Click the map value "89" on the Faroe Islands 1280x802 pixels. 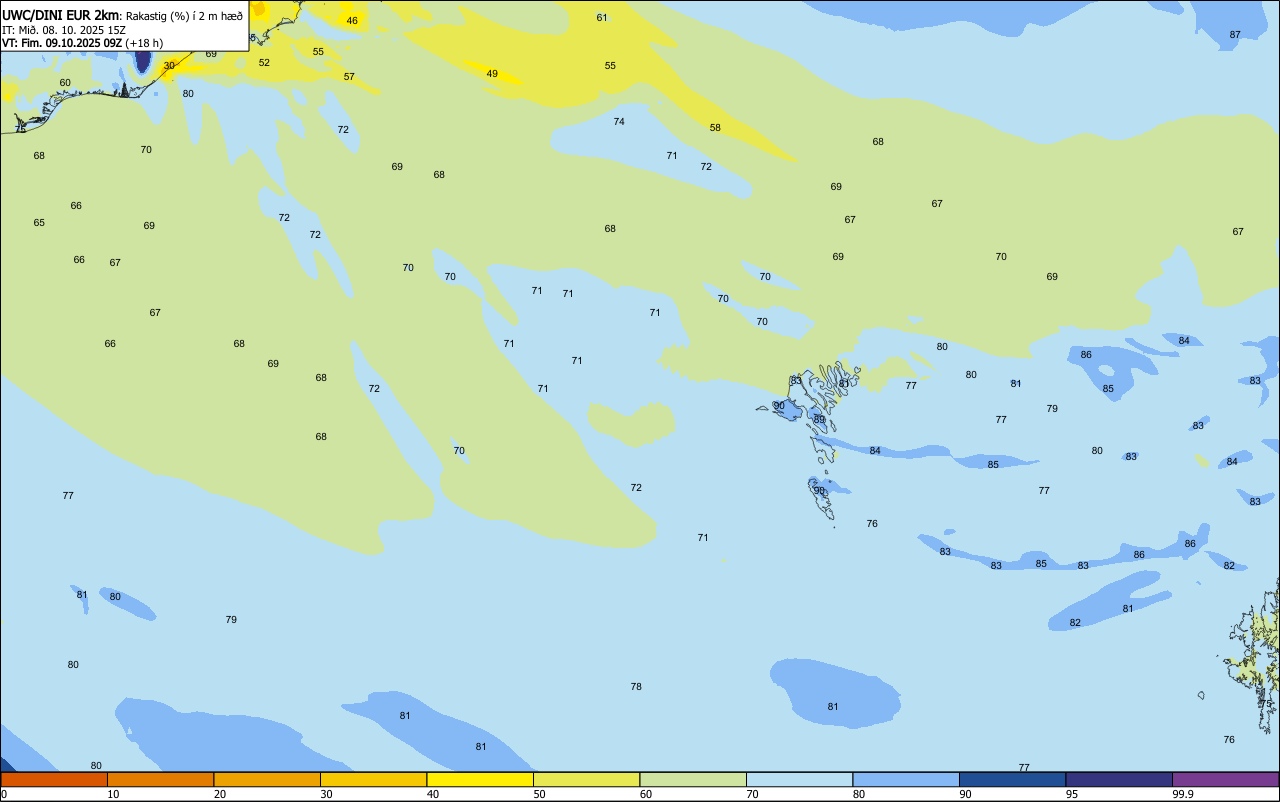click(819, 419)
